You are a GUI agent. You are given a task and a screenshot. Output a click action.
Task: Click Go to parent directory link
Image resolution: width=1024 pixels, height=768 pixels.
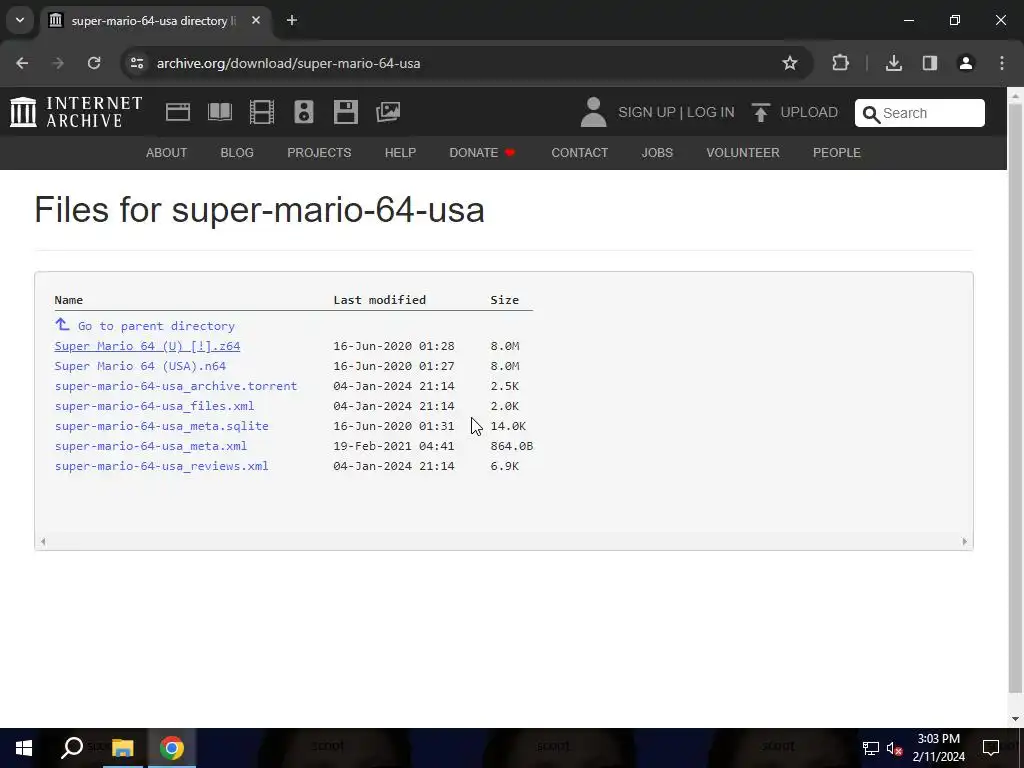(x=156, y=326)
